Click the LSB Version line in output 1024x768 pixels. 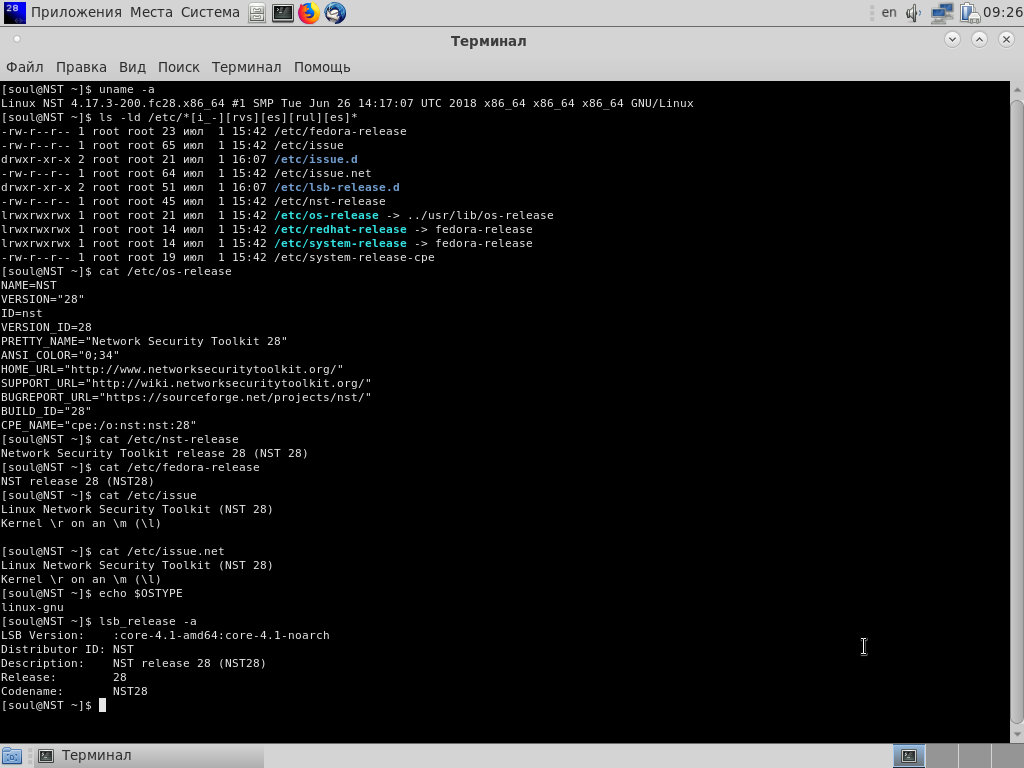click(x=165, y=635)
